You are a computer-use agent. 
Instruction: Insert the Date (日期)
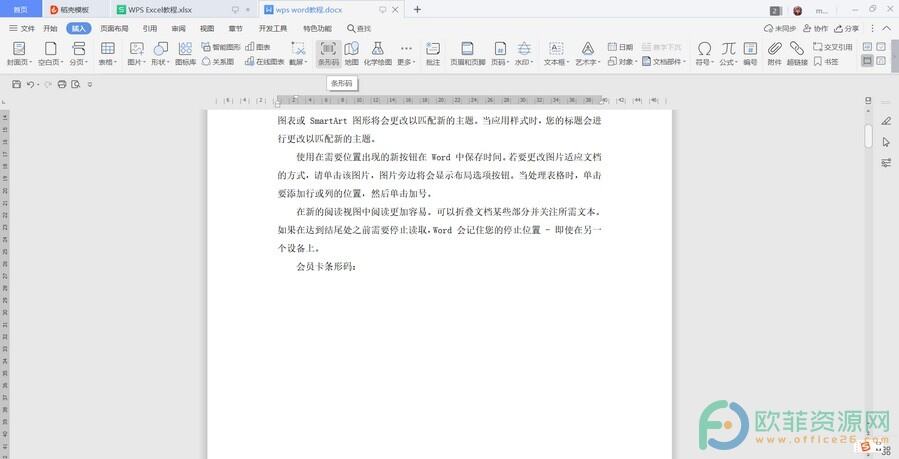click(620, 47)
